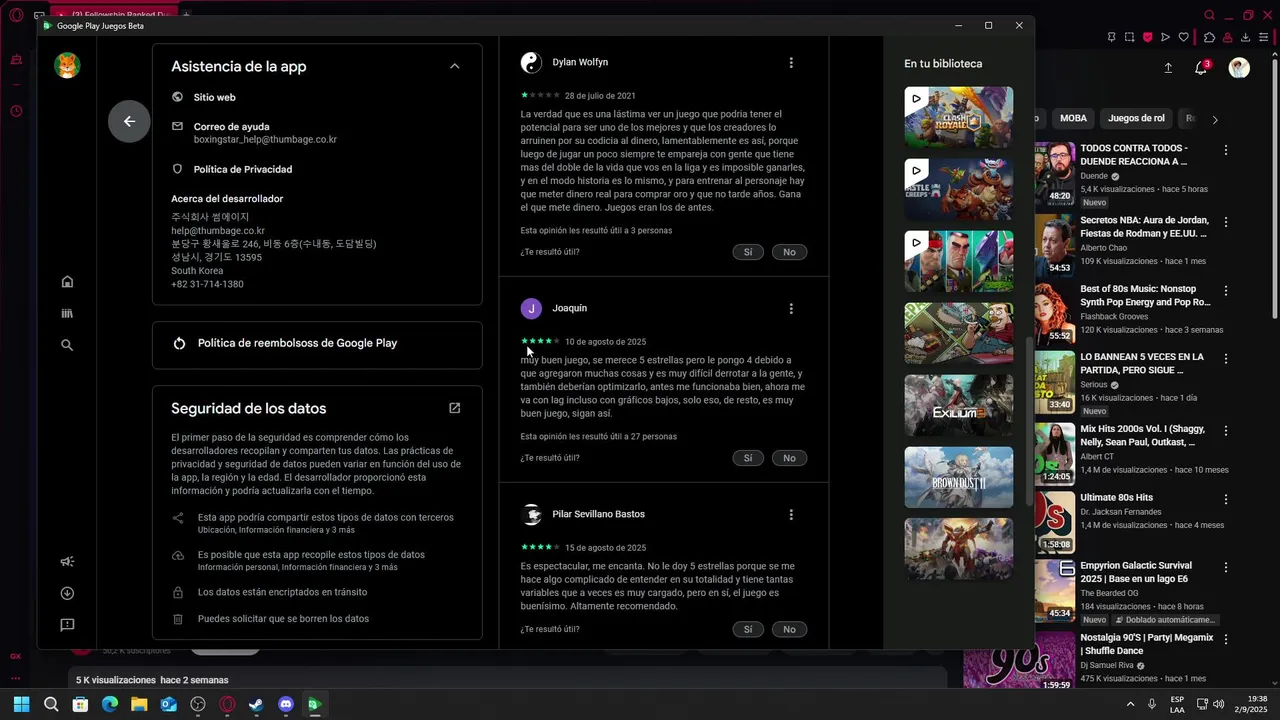This screenshot has width=1280, height=720.
Task: Open Opera downloads icon in browser toolbar
Action: coord(1246,37)
